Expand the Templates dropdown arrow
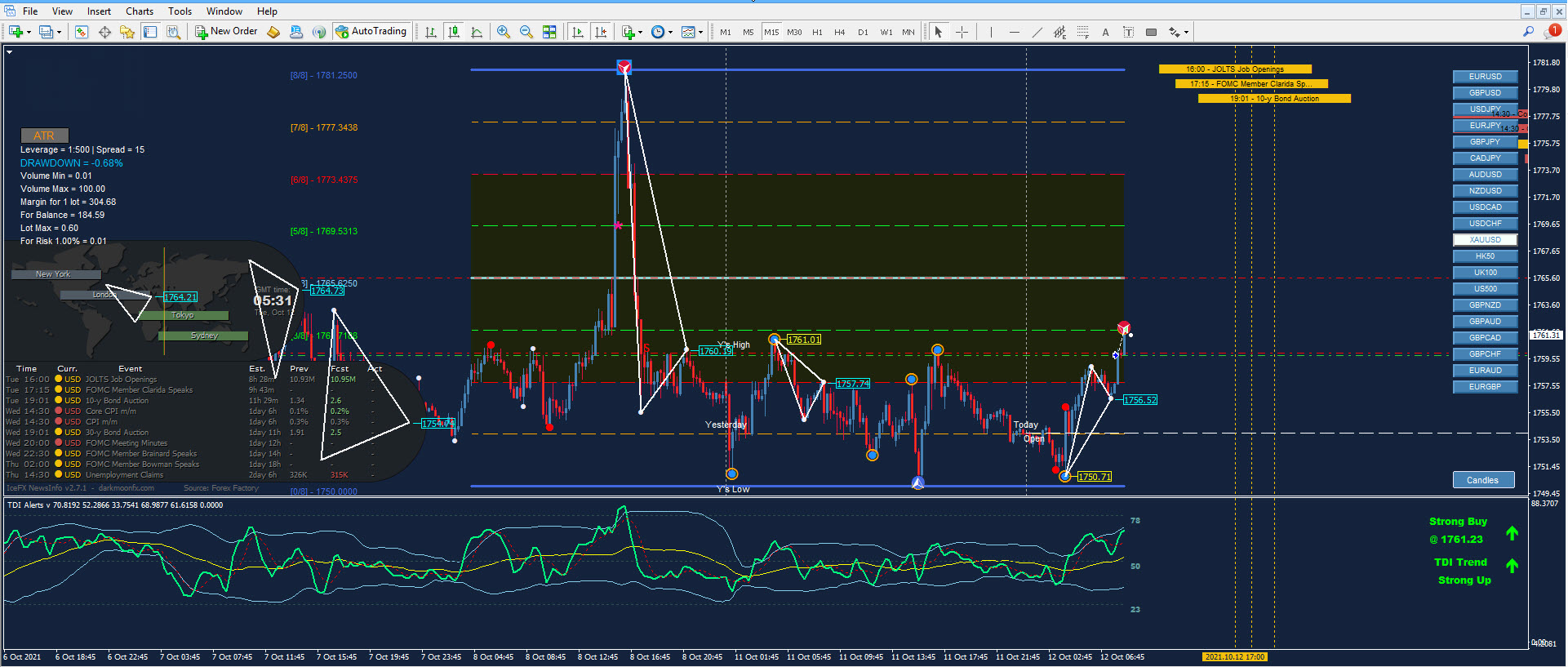The height and width of the screenshot is (667, 1568). click(x=701, y=33)
